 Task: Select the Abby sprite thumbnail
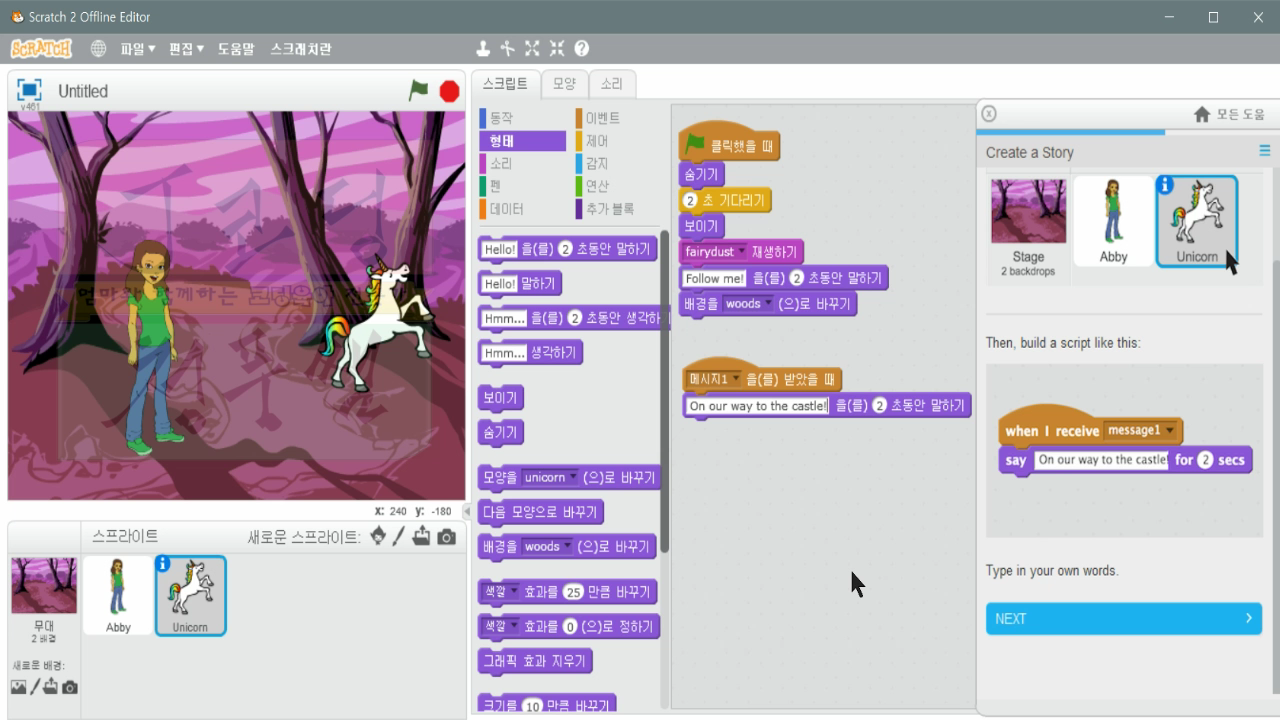click(x=118, y=592)
